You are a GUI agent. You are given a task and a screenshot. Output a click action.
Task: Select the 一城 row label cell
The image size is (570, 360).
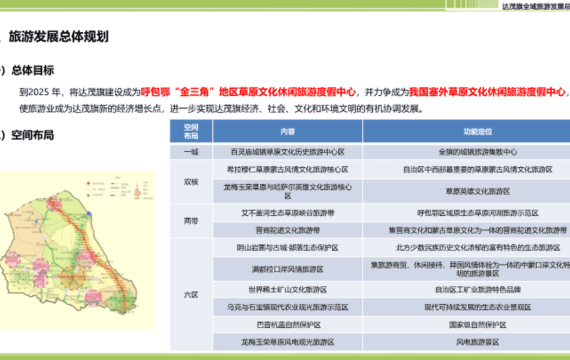pos(191,152)
